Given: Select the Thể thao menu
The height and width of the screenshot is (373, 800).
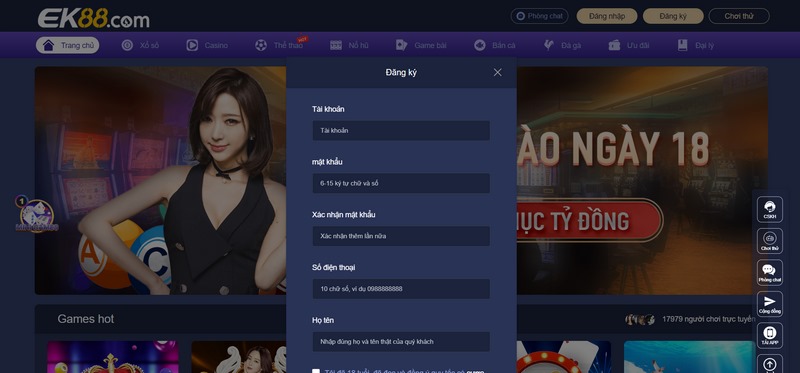Looking at the screenshot, I should tap(280, 45).
